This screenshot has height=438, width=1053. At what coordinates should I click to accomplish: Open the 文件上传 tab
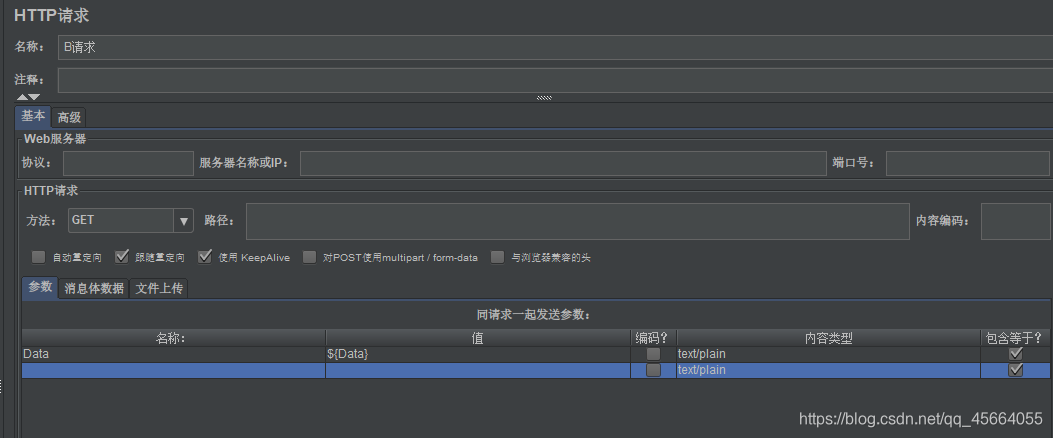(x=158, y=288)
